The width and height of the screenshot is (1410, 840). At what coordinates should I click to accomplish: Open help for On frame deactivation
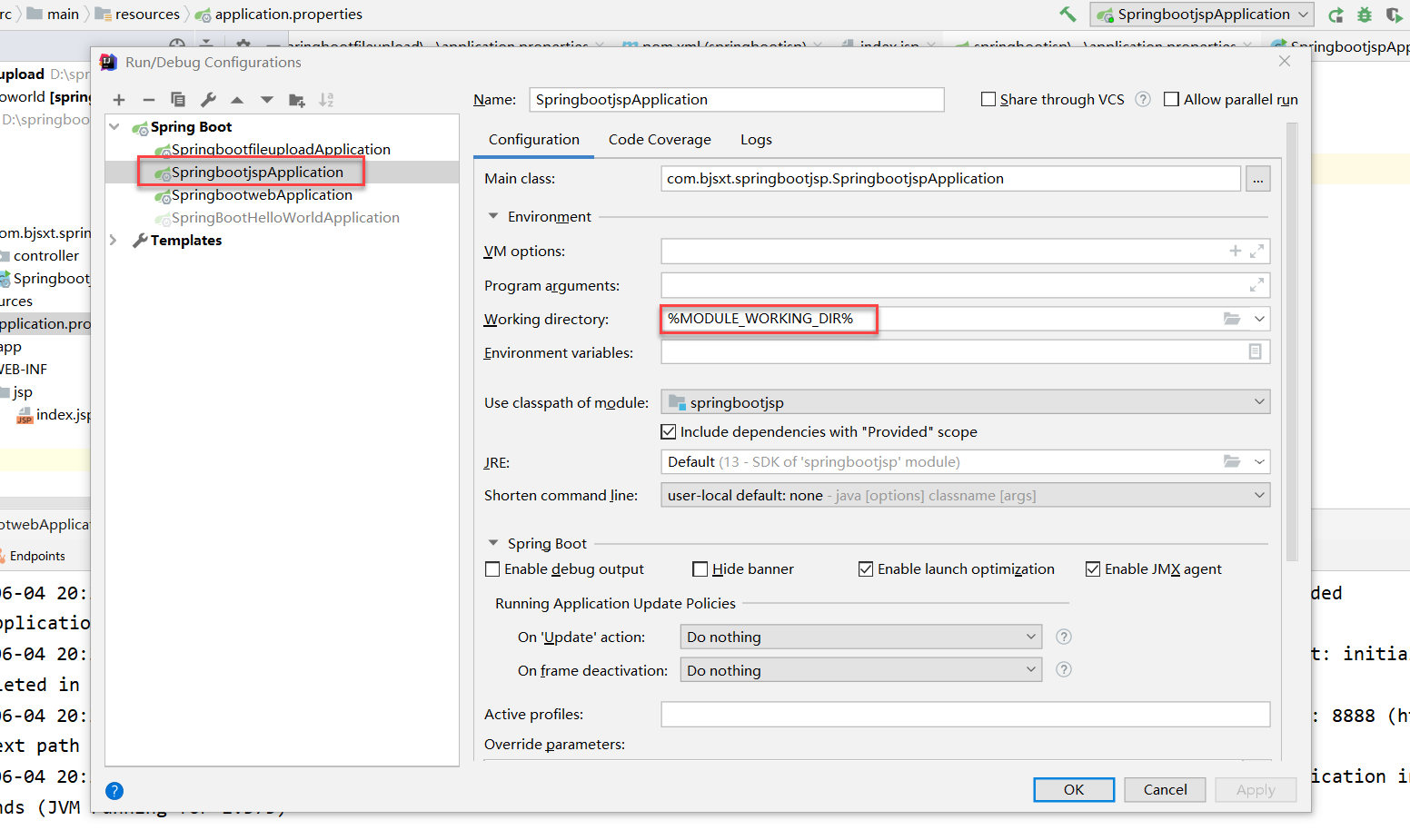coord(1064,670)
